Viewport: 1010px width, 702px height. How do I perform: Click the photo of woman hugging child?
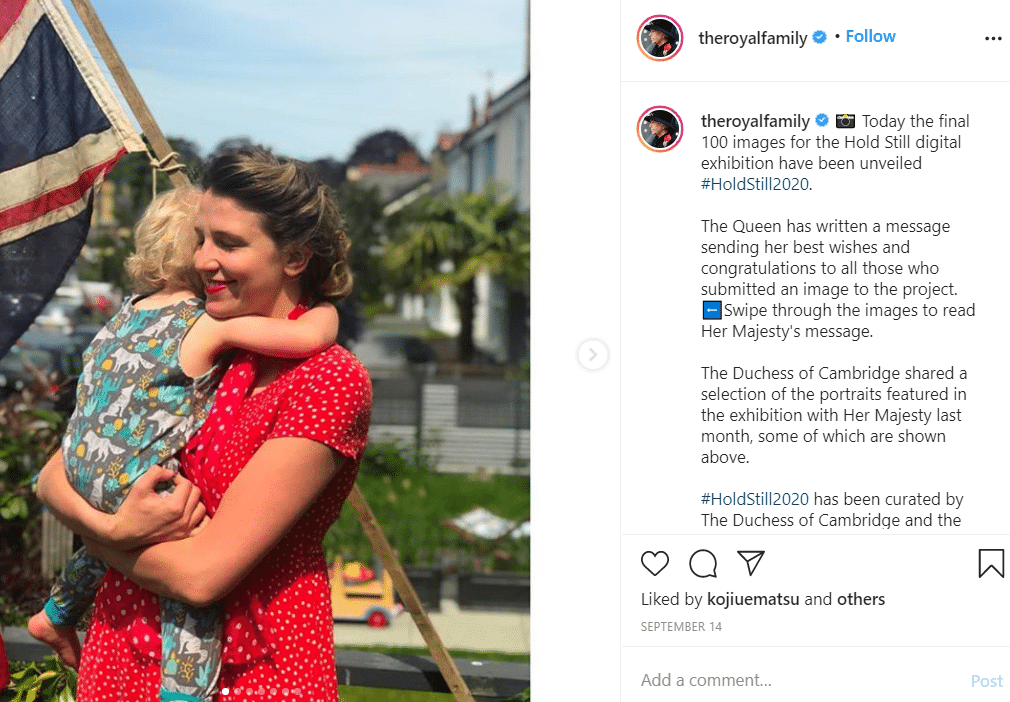[x=265, y=351]
